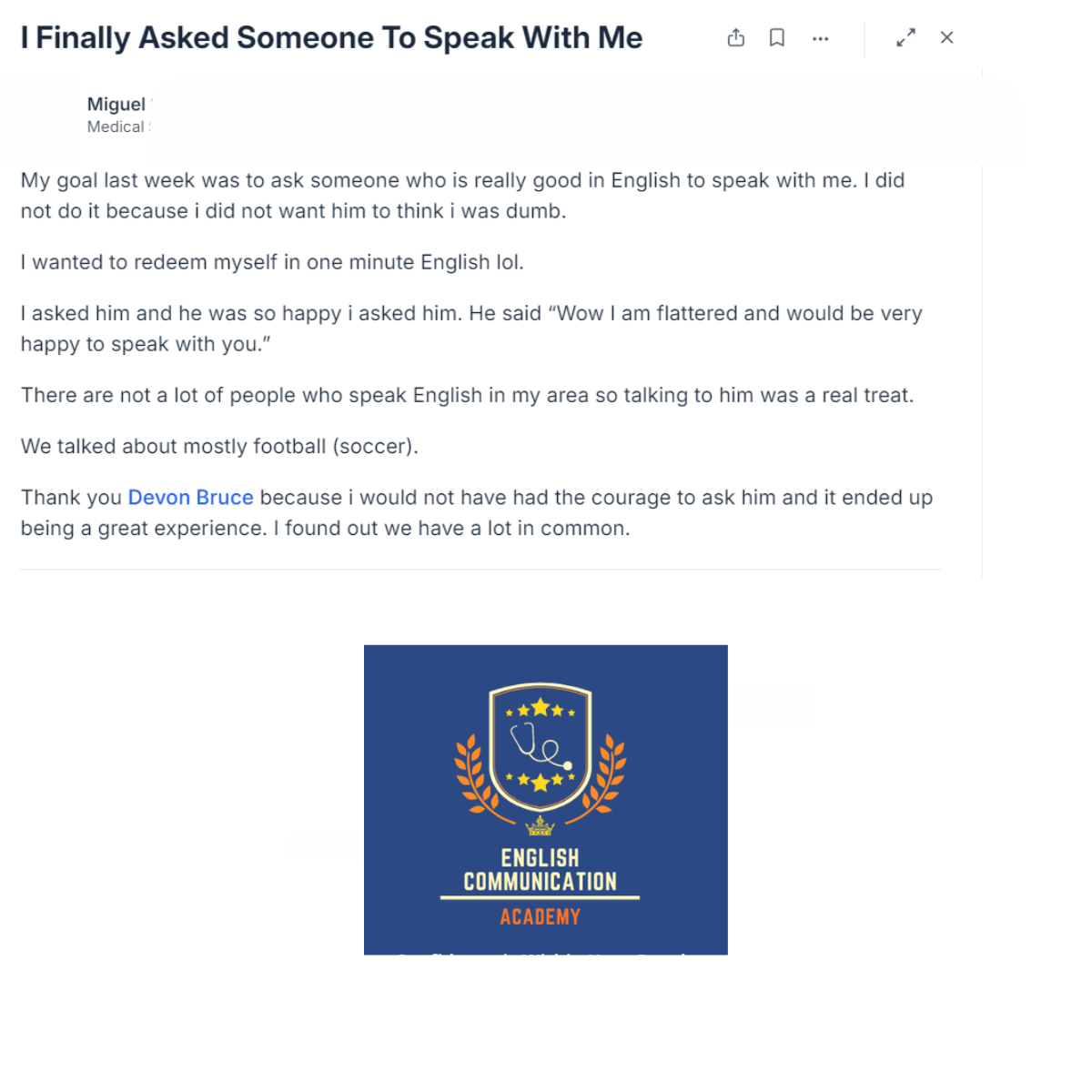The height and width of the screenshot is (1092, 1092).
Task: Click the right orange laurel branch
Action: [608, 773]
